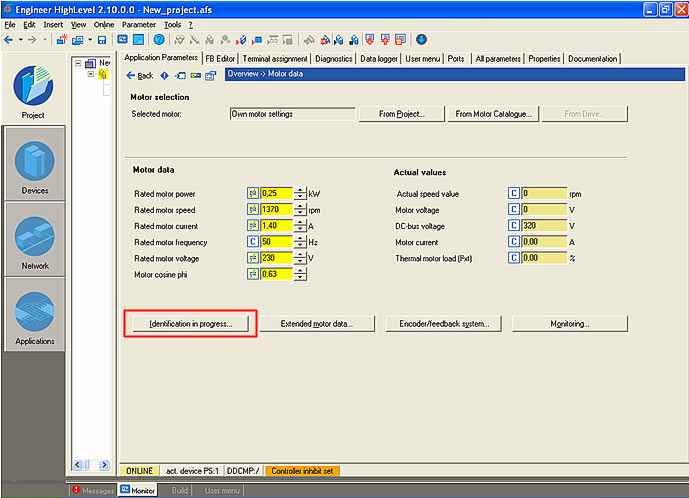
Task: Click the blue download arrow toolbar icon
Action: [421, 40]
